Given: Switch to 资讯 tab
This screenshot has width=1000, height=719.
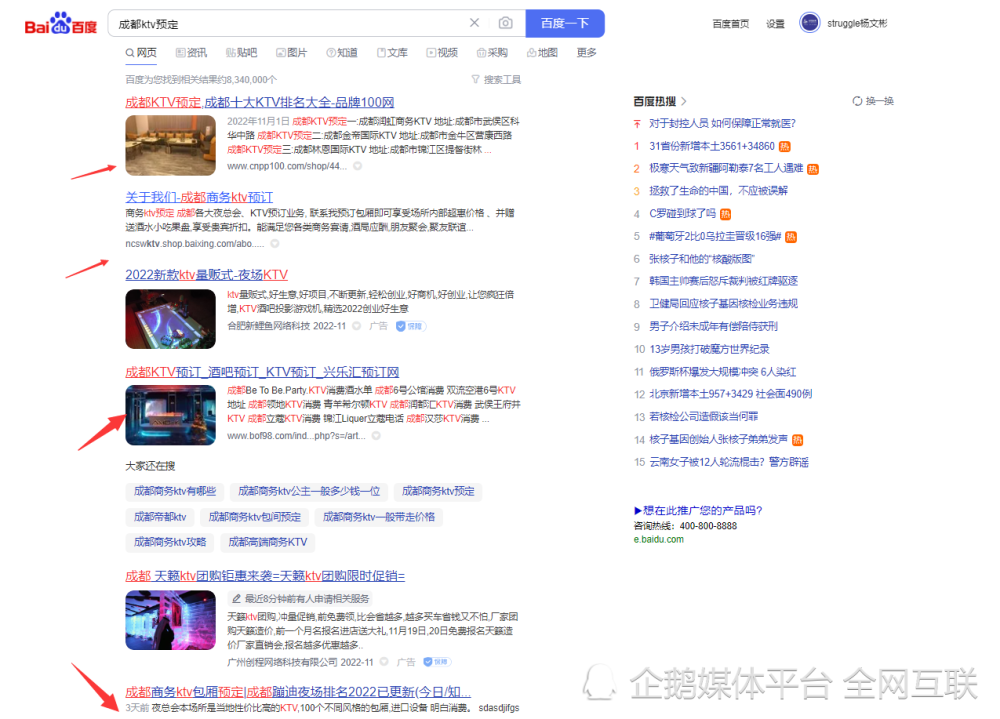Looking at the screenshot, I should click(x=191, y=52).
